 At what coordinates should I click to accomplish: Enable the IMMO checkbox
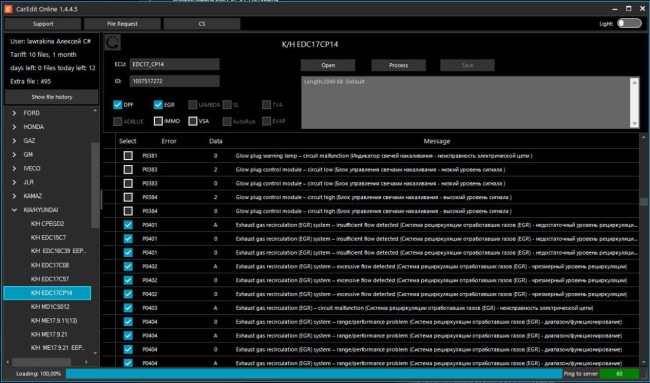[x=158, y=121]
